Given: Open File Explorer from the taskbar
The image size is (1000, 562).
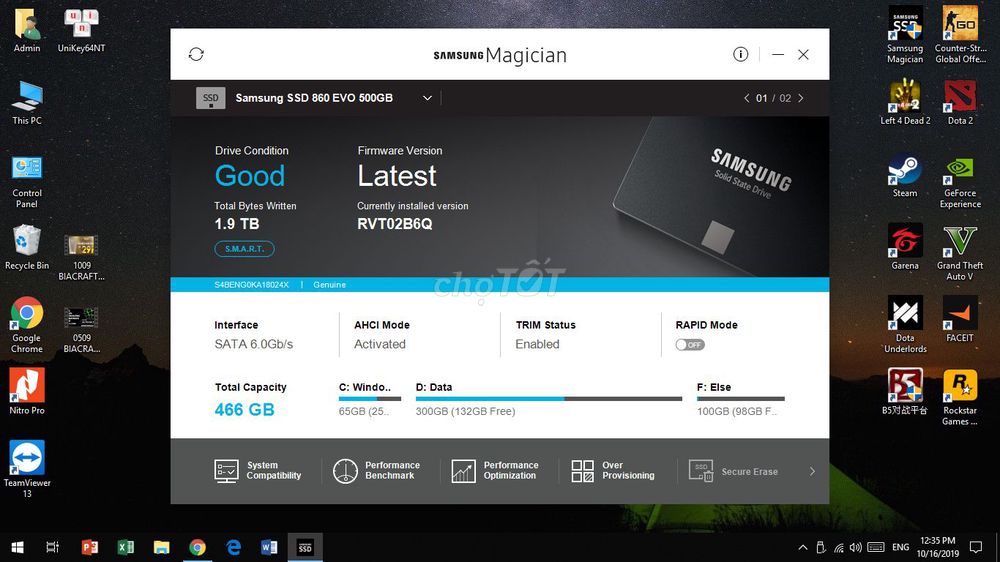Looking at the screenshot, I should coord(161,547).
